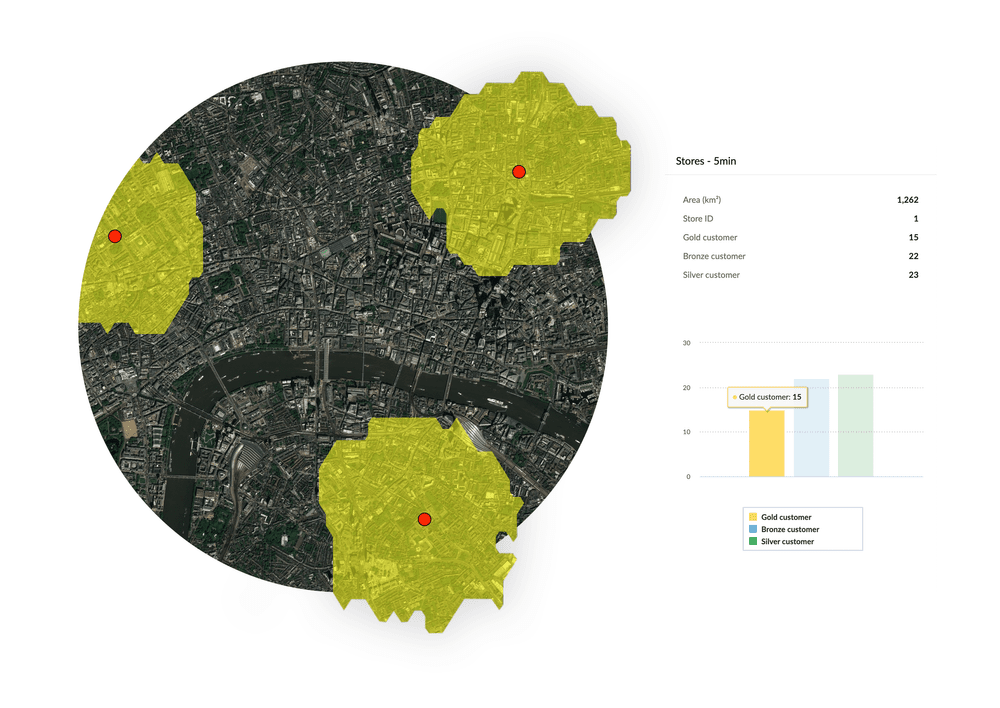The height and width of the screenshot is (708, 1000).
Task: Click the yellow Gold customer bar
Action: click(766, 443)
